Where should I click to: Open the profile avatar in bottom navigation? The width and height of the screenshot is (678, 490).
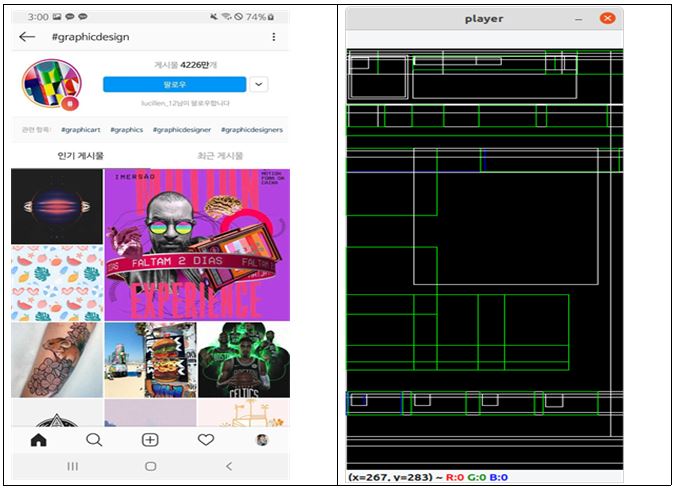pos(262,439)
